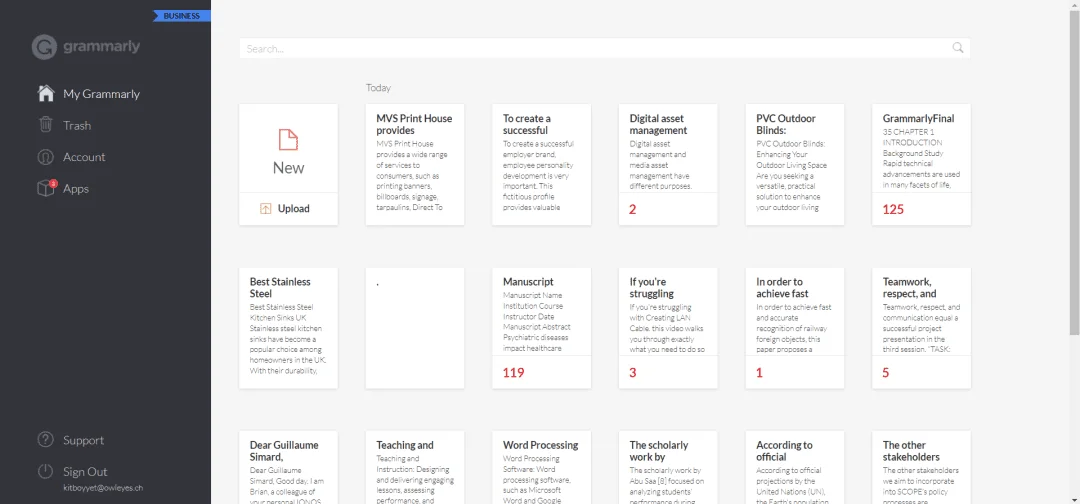1080x504 pixels.
Task: Click the Account profile icon
Action: (45, 157)
